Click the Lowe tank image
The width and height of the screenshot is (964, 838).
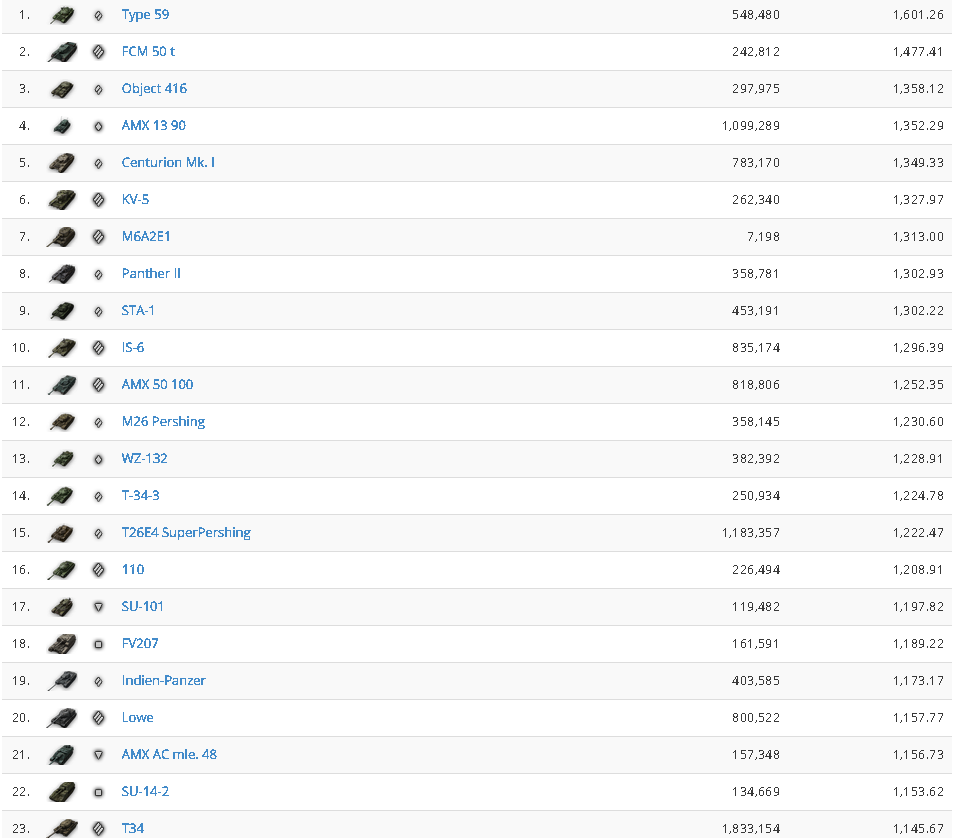click(x=62, y=718)
